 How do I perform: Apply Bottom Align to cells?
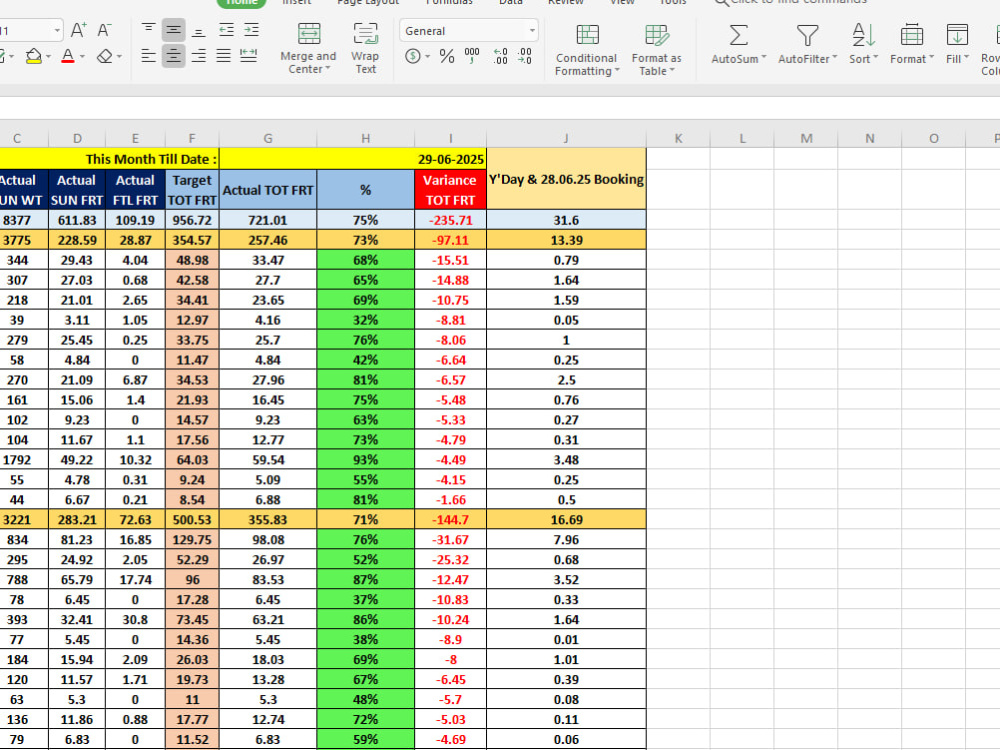198,29
